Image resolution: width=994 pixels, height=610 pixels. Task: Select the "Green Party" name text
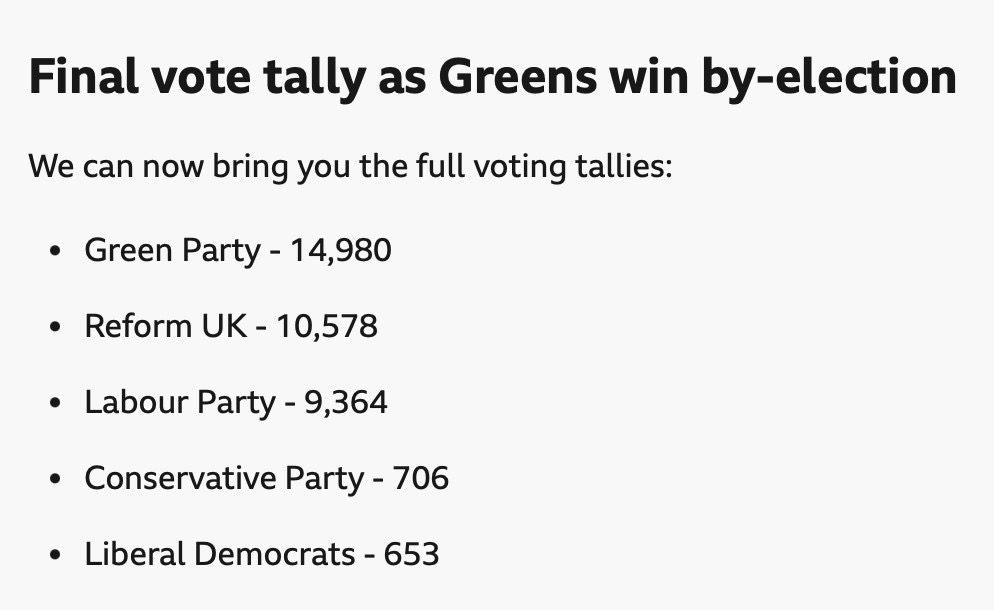172,250
